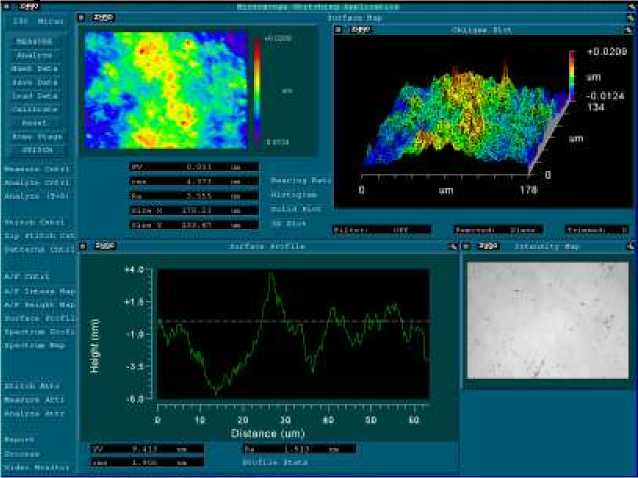Image resolution: width=638 pixels, height=478 pixels.
Task: Click the Surface Map PV result field
Action: tap(194, 167)
